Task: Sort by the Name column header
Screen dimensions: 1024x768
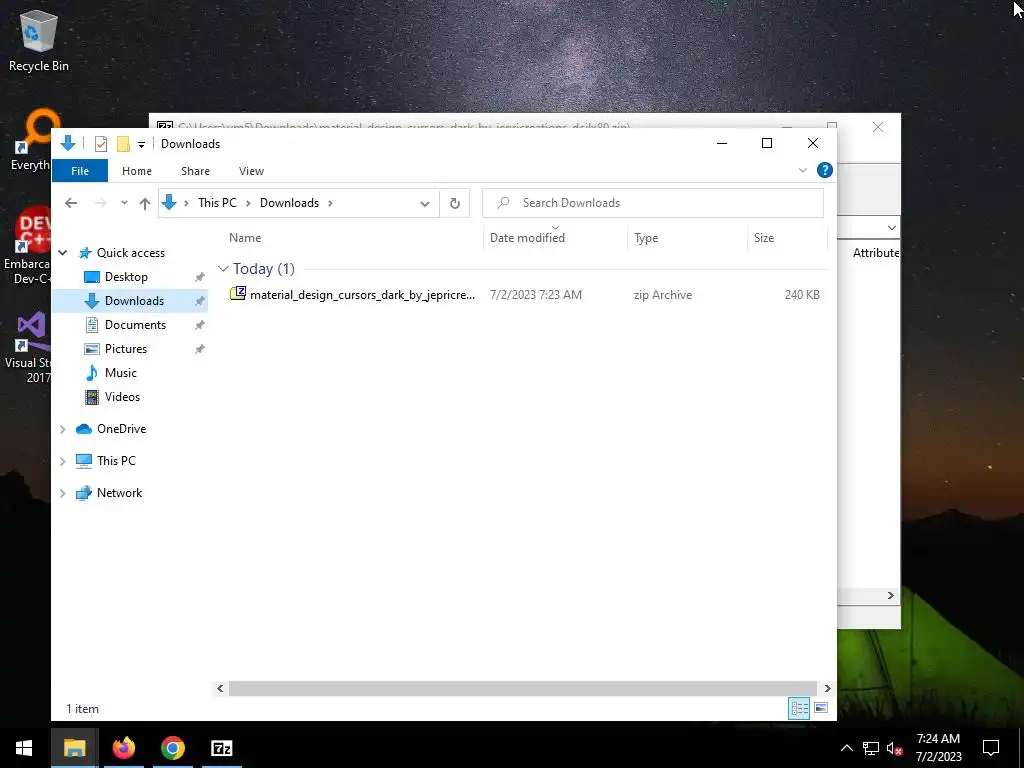Action: [x=245, y=238]
